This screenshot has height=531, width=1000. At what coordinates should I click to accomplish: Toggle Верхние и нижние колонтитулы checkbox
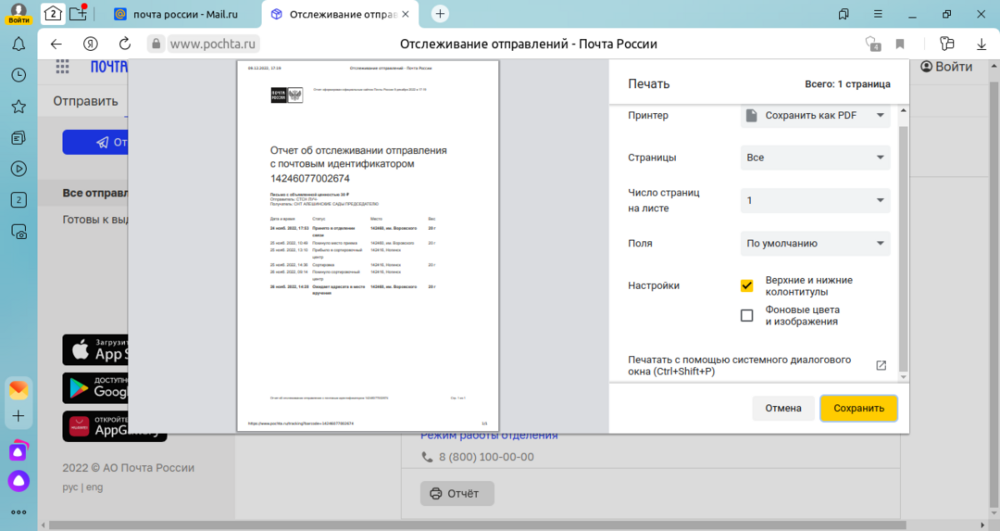point(747,286)
